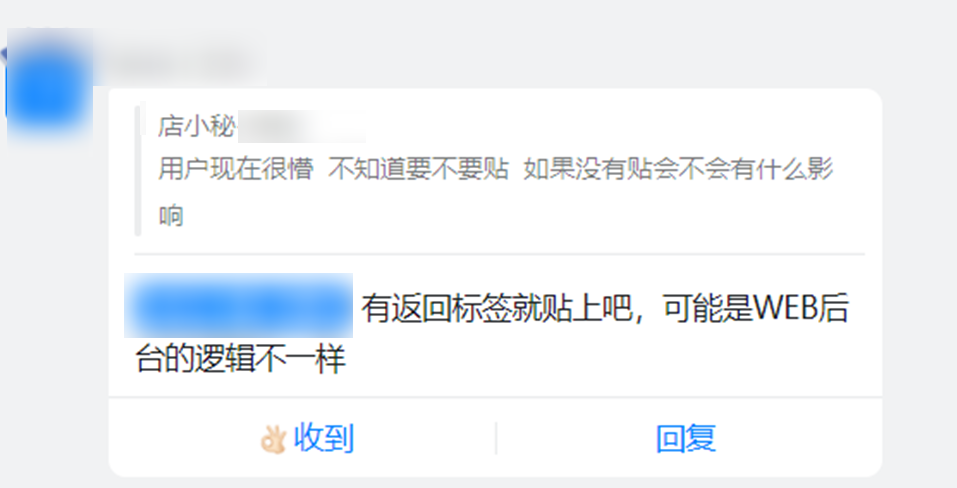Click the character 响 ending the quote
The image size is (957, 488).
171,215
